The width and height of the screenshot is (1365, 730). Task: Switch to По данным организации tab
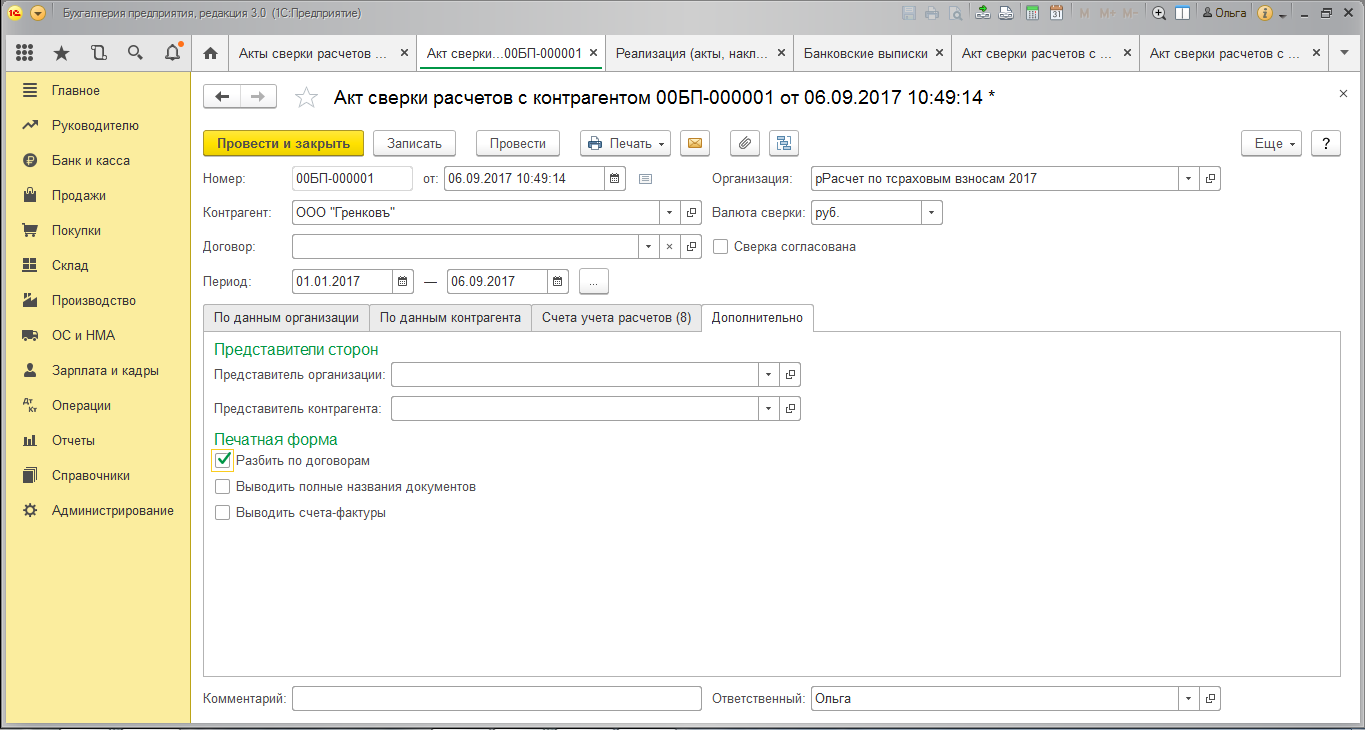286,318
